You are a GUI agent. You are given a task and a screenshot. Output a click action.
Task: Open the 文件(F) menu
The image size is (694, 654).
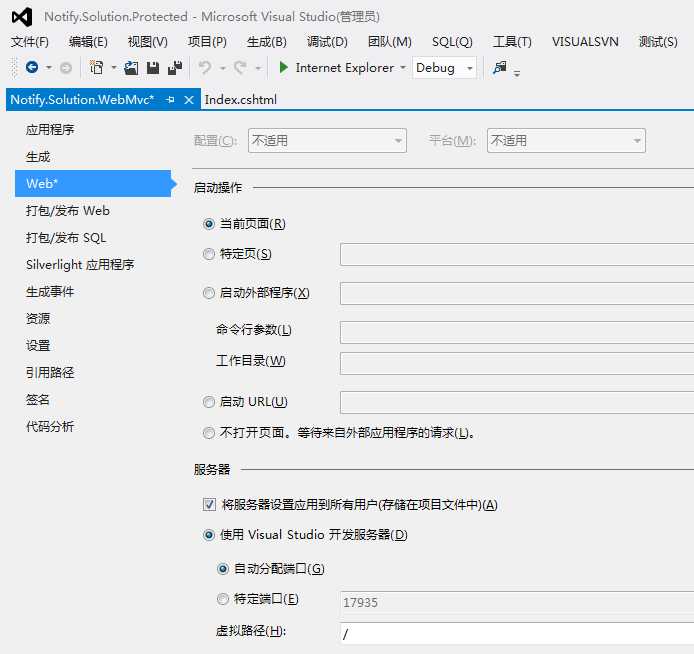(x=30, y=42)
